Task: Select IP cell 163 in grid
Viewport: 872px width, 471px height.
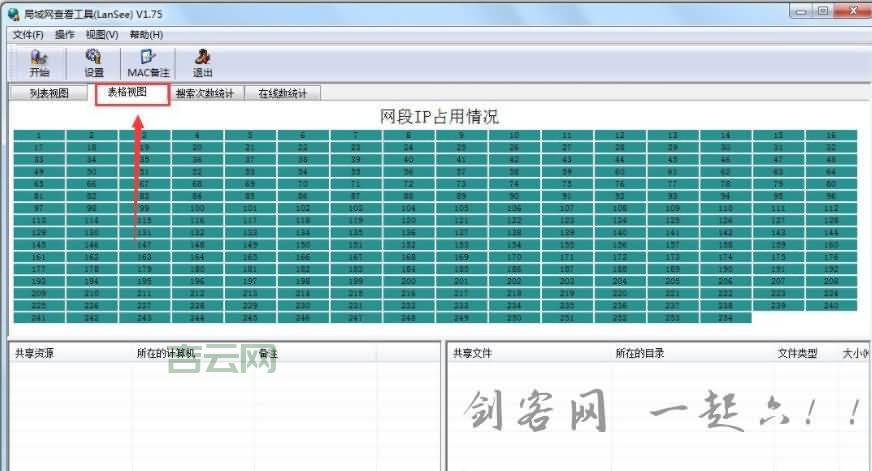Action: point(144,257)
